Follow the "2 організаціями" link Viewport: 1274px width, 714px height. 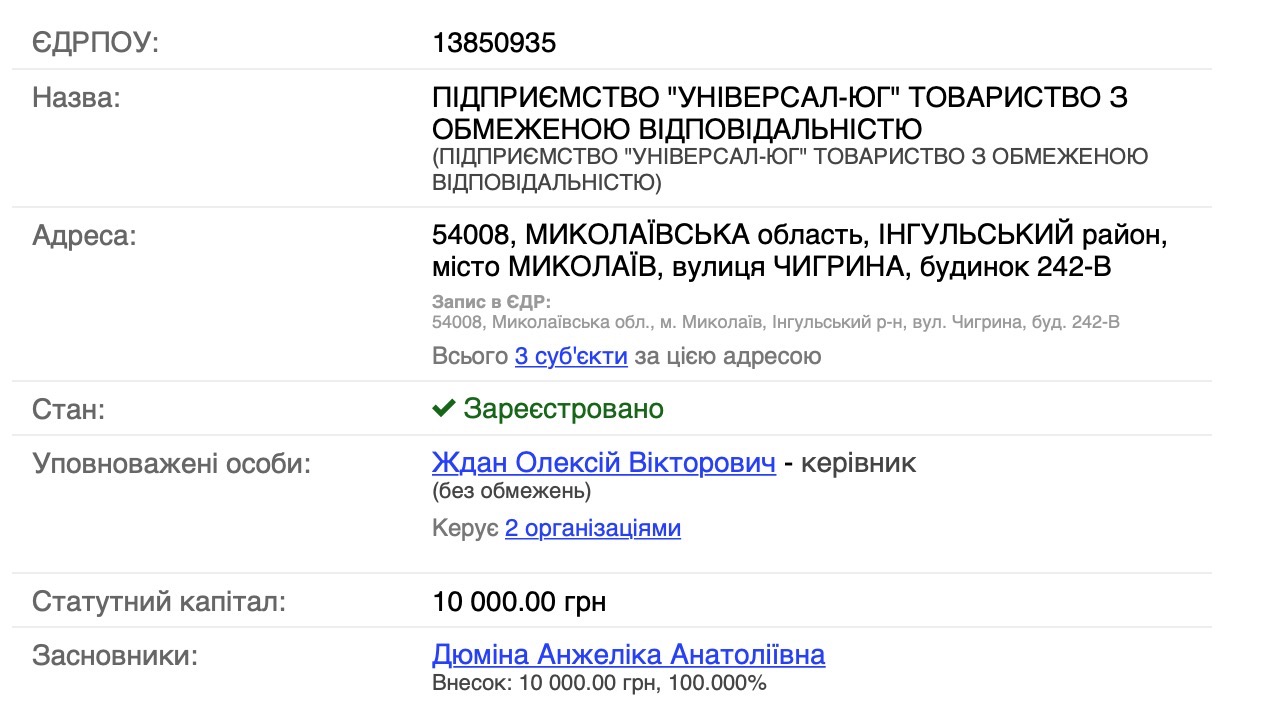click(x=592, y=528)
